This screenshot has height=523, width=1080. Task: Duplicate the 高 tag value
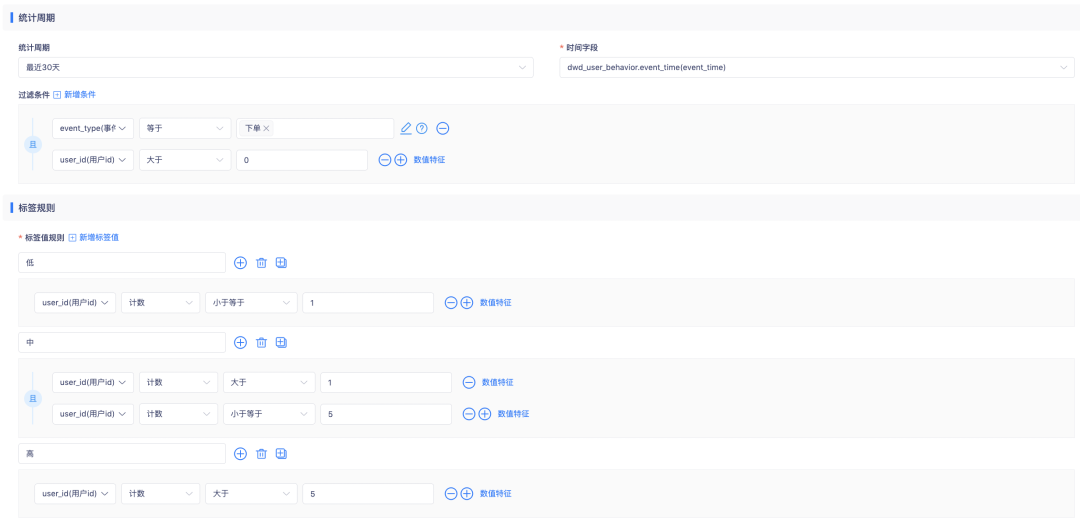281,453
